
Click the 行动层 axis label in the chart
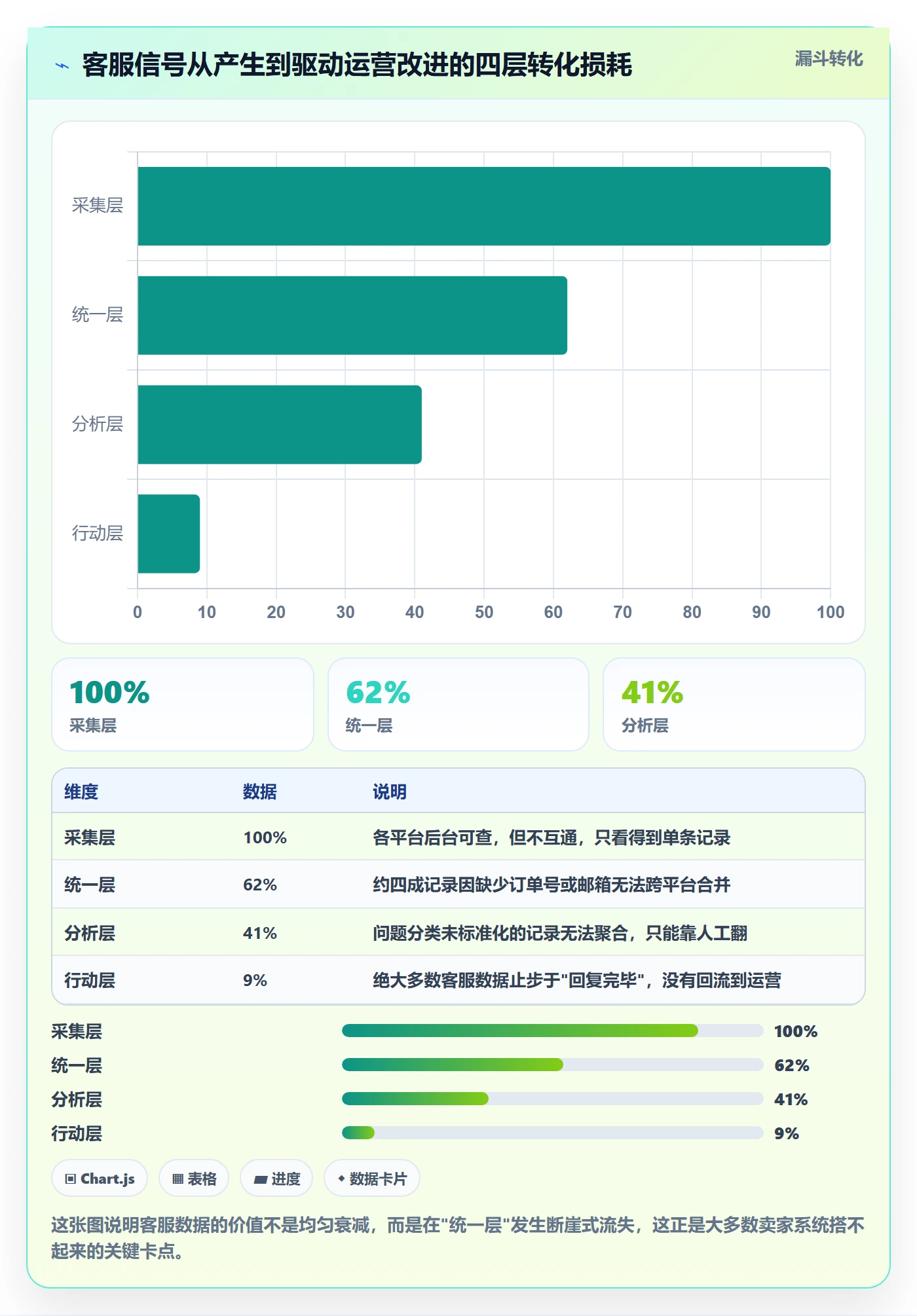point(98,533)
